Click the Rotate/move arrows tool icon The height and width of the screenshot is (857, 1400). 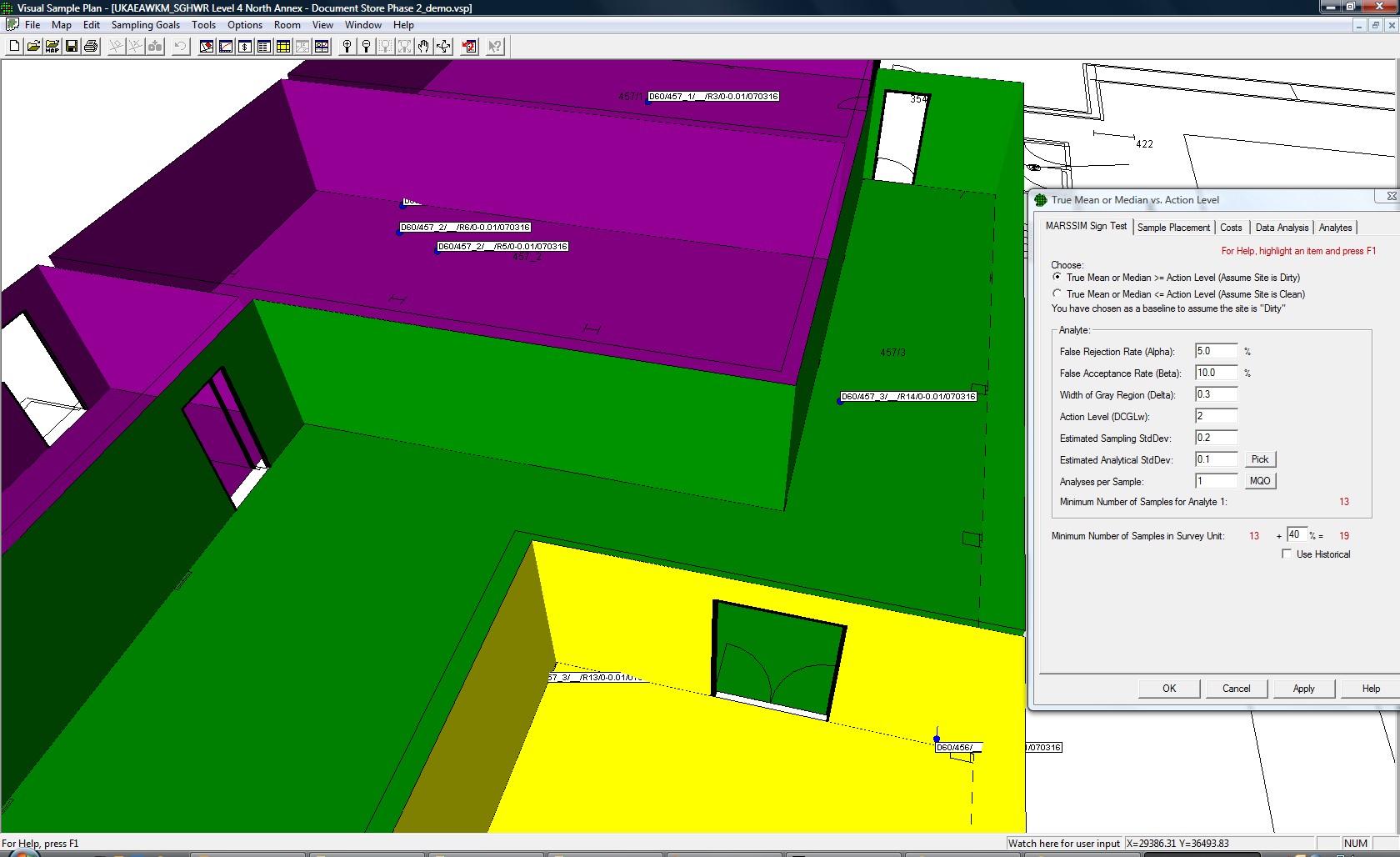(x=443, y=47)
